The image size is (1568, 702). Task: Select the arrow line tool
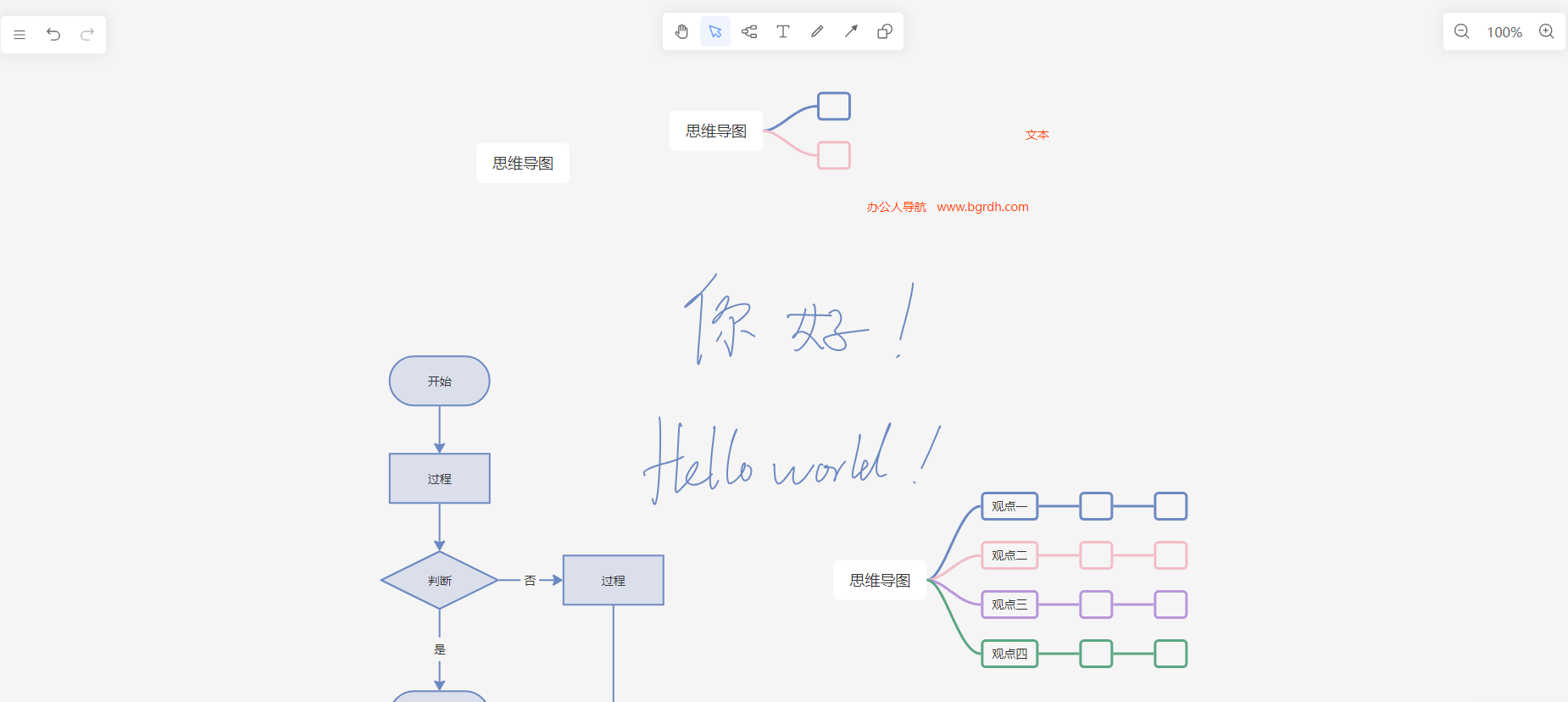click(851, 31)
